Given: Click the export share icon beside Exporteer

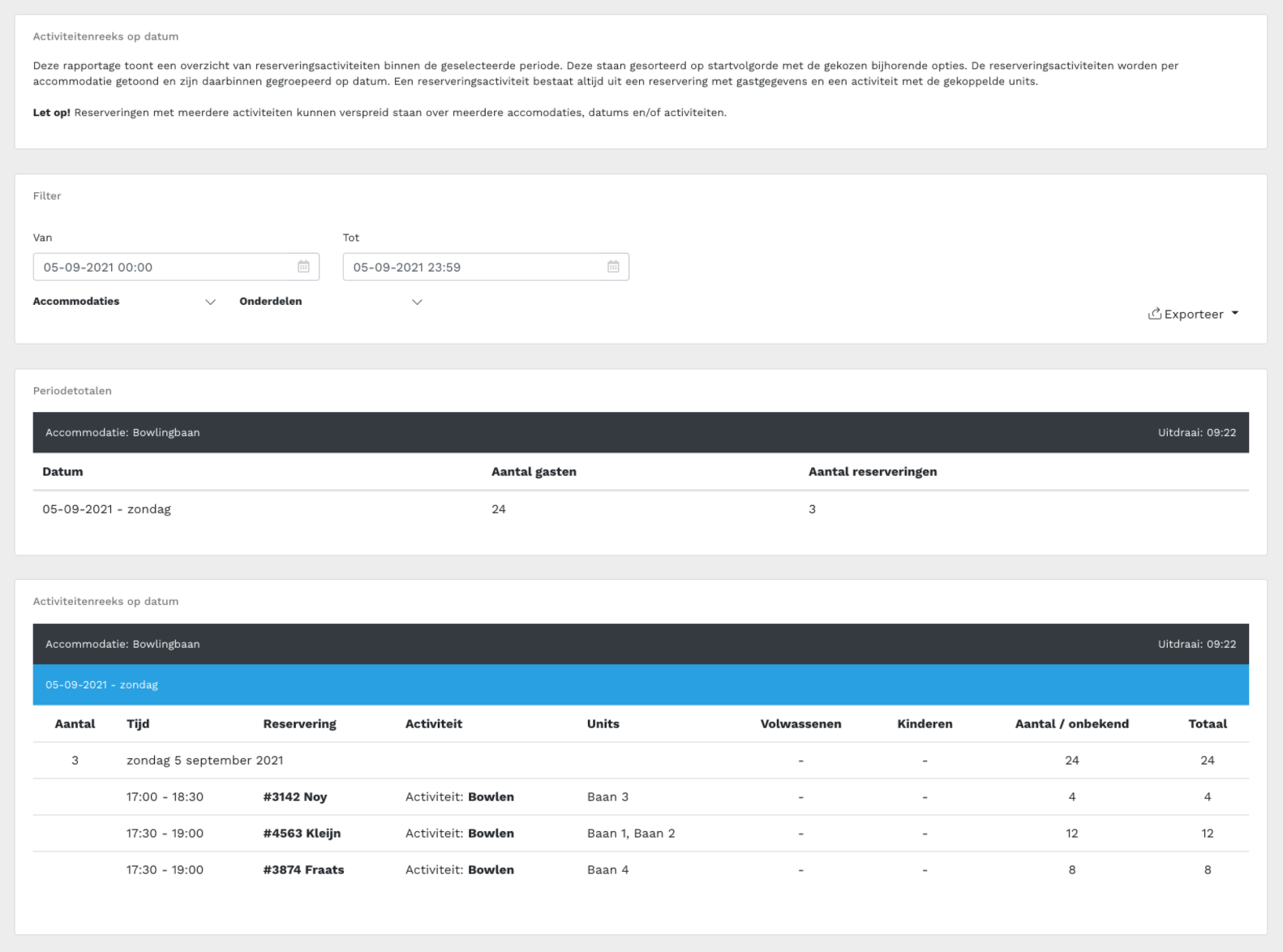Looking at the screenshot, I should [1154, 314].
